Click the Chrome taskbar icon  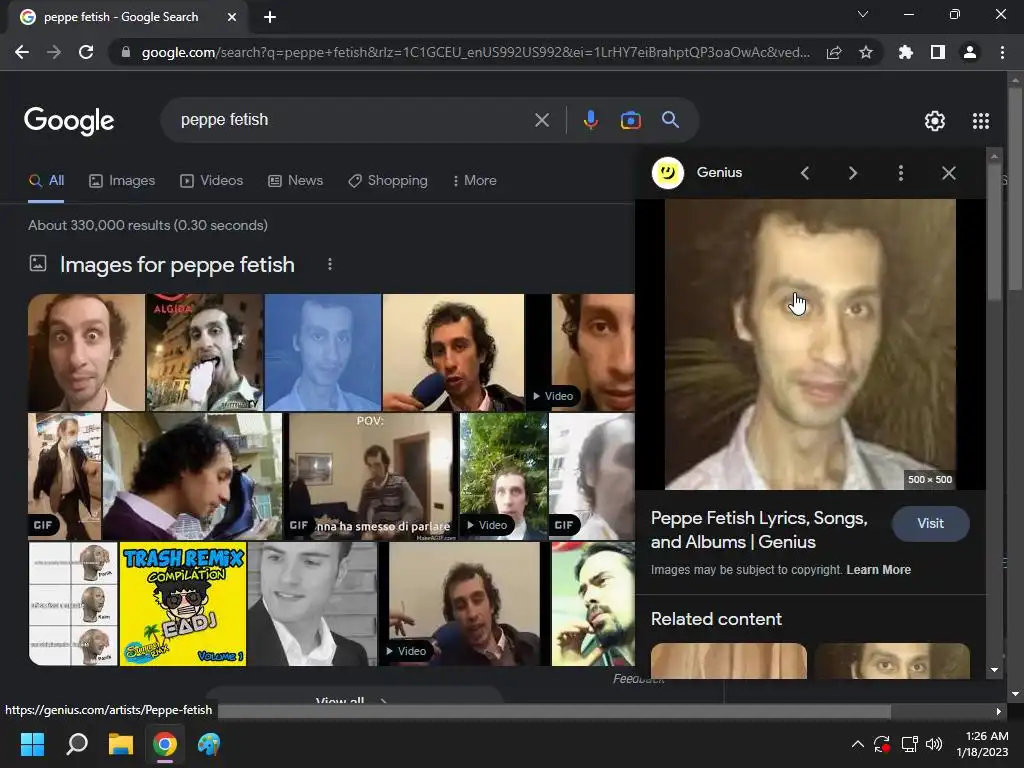(x=165, y=744)
